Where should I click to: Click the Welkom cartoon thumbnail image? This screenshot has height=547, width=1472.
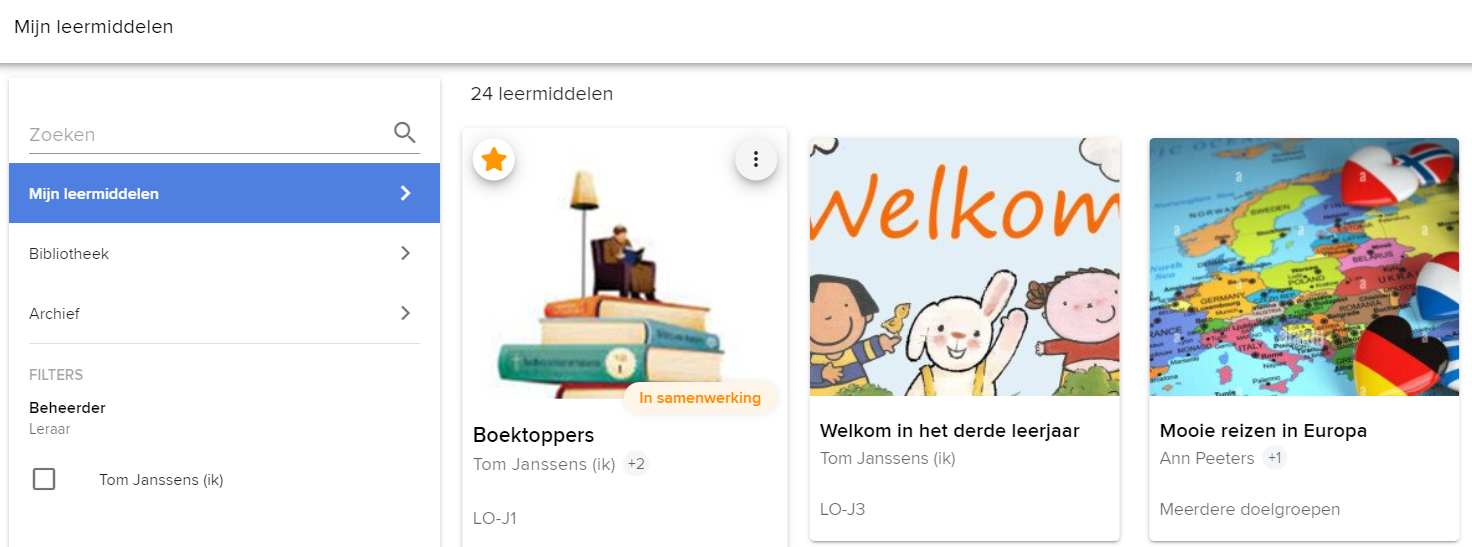pos(964,267)
